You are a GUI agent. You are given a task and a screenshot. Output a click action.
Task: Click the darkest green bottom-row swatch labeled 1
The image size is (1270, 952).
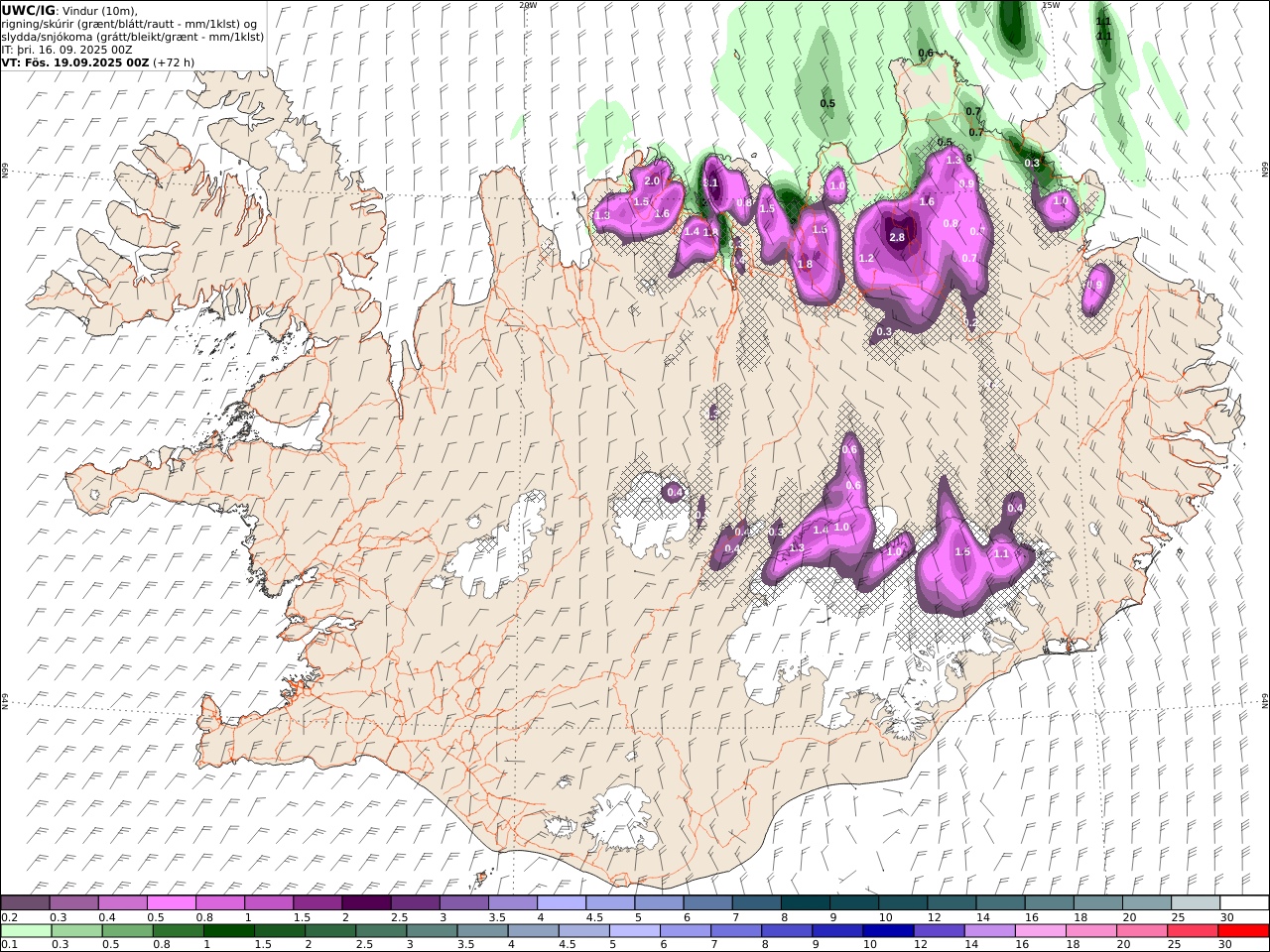point(228,930)
